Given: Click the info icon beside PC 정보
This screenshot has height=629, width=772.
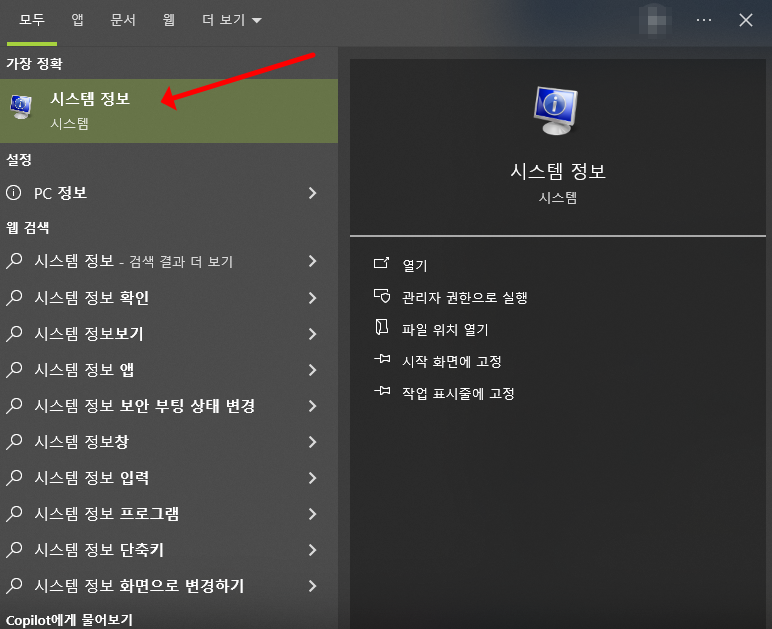Looking at the screenshot, I should tap(14, 192).
